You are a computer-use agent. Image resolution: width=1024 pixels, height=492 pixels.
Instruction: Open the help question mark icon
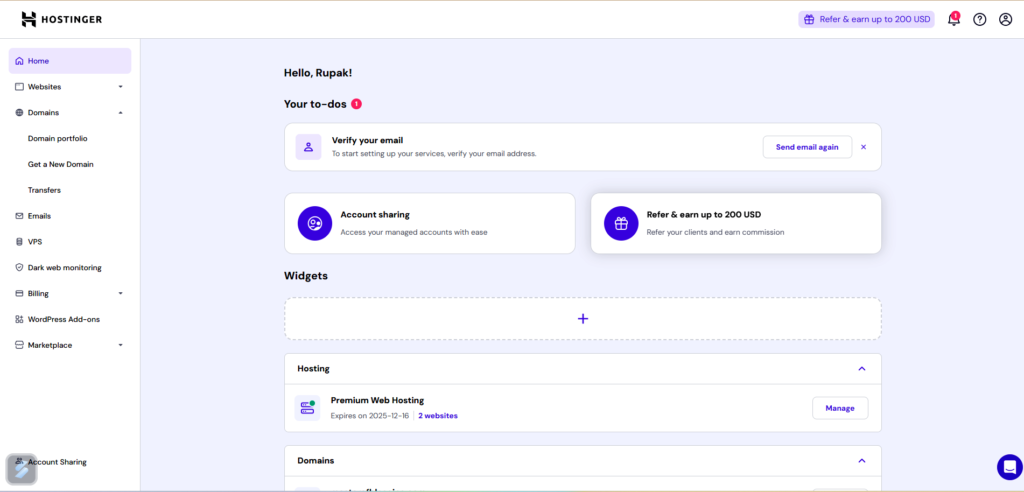pyautogui.click(x=980, y=20)
